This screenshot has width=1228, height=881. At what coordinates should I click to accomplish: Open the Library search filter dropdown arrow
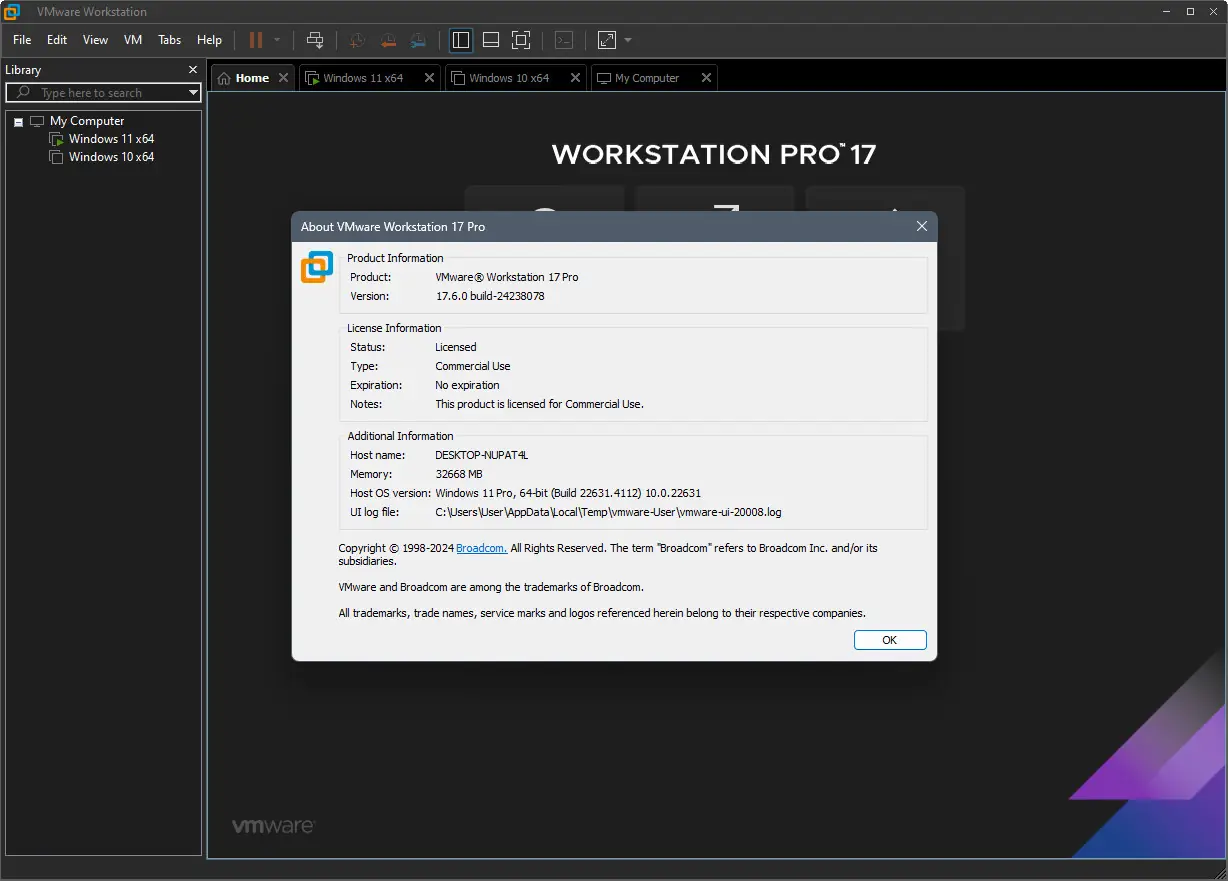(194, 93)
